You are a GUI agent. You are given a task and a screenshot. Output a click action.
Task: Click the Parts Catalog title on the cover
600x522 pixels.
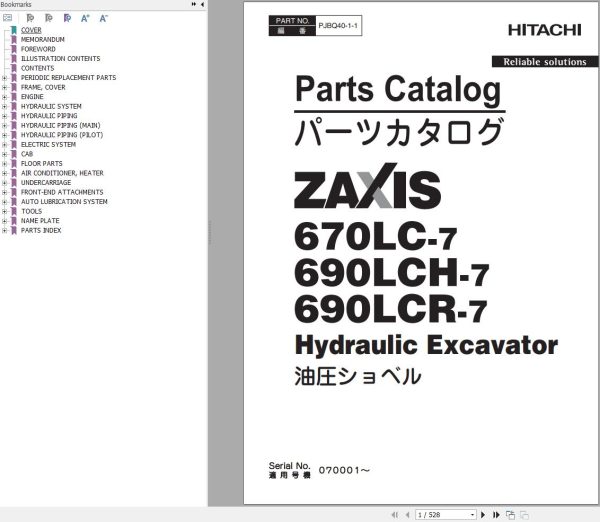point(398,89)
